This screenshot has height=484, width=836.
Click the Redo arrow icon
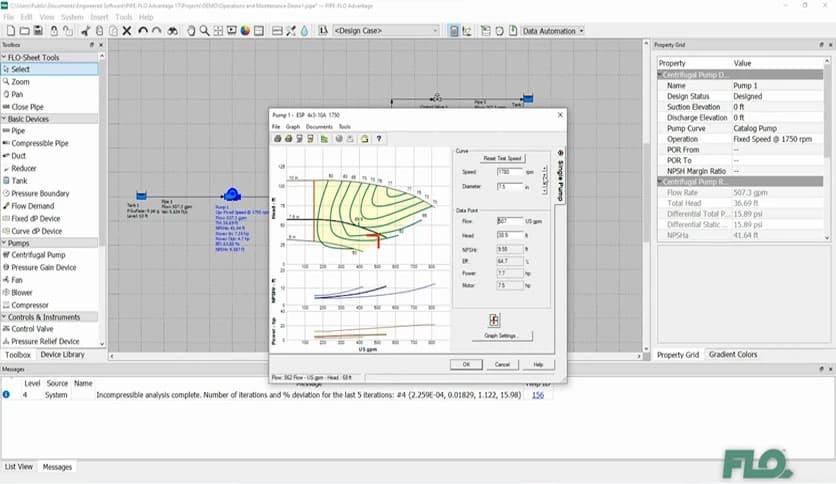(x=156, y=31)
